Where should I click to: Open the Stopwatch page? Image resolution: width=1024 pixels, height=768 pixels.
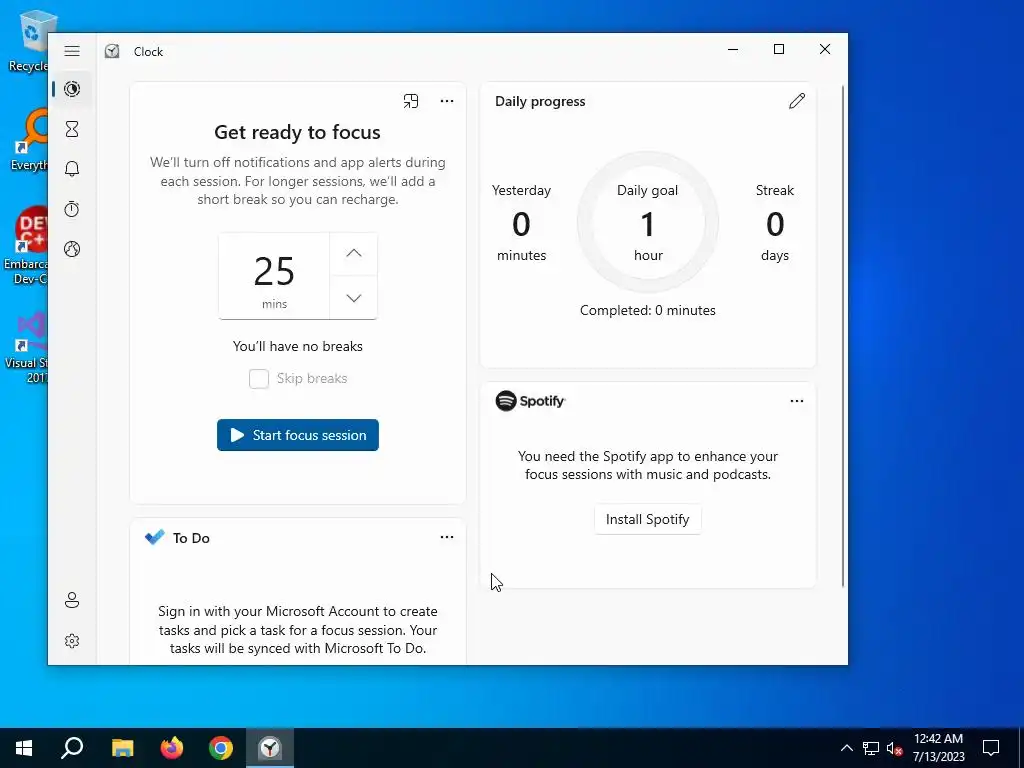(72, 209)
